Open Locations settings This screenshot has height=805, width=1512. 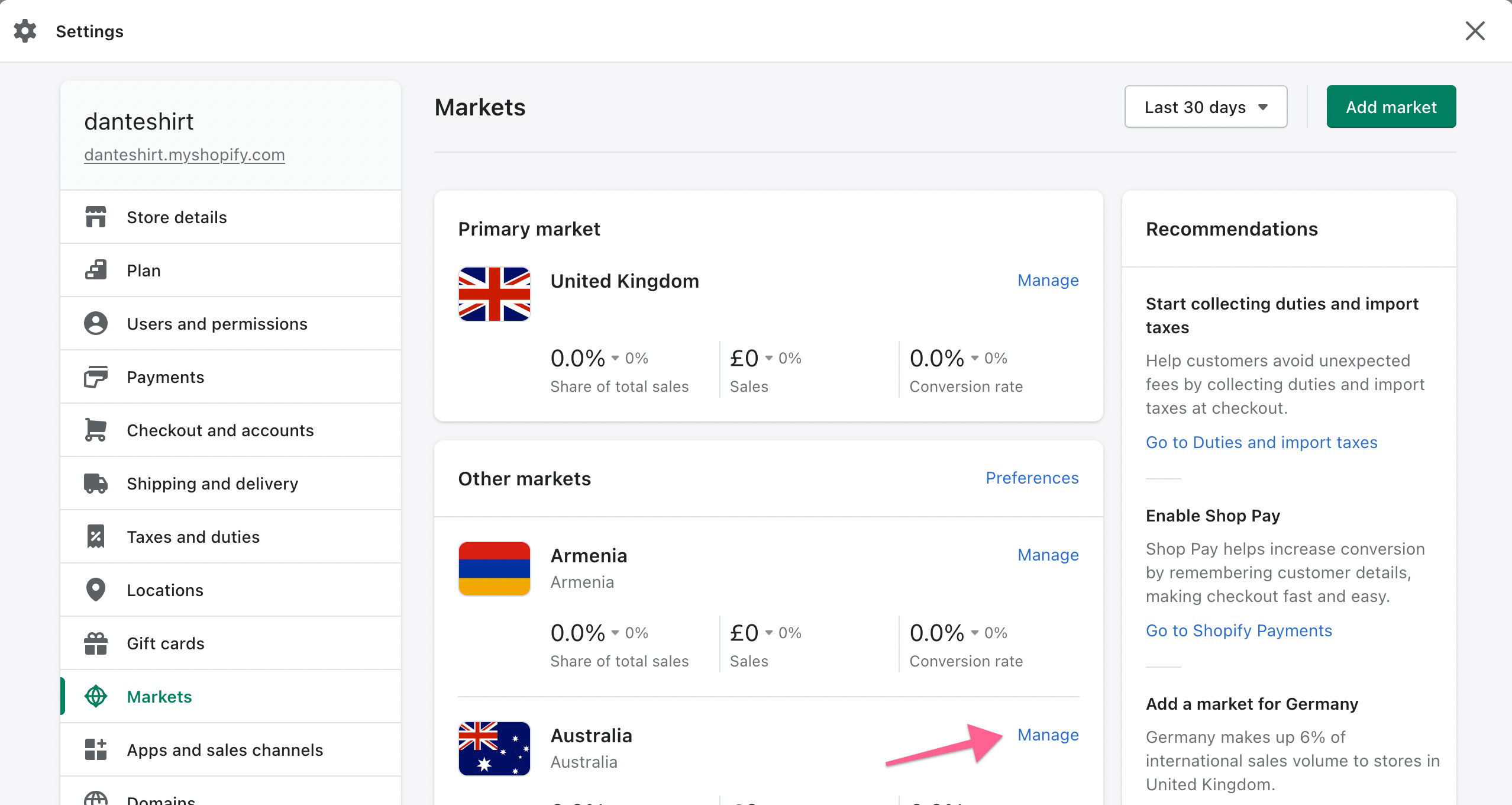click(231, 590)
